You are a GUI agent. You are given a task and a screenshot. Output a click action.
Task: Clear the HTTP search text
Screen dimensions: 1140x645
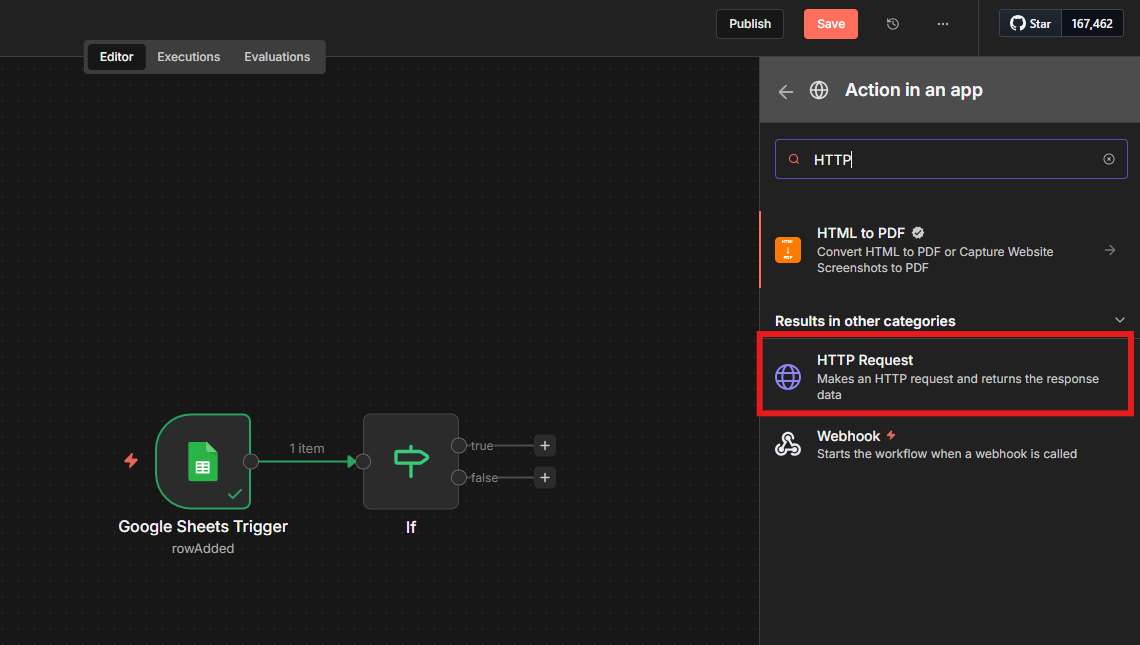coord(1108,159)
